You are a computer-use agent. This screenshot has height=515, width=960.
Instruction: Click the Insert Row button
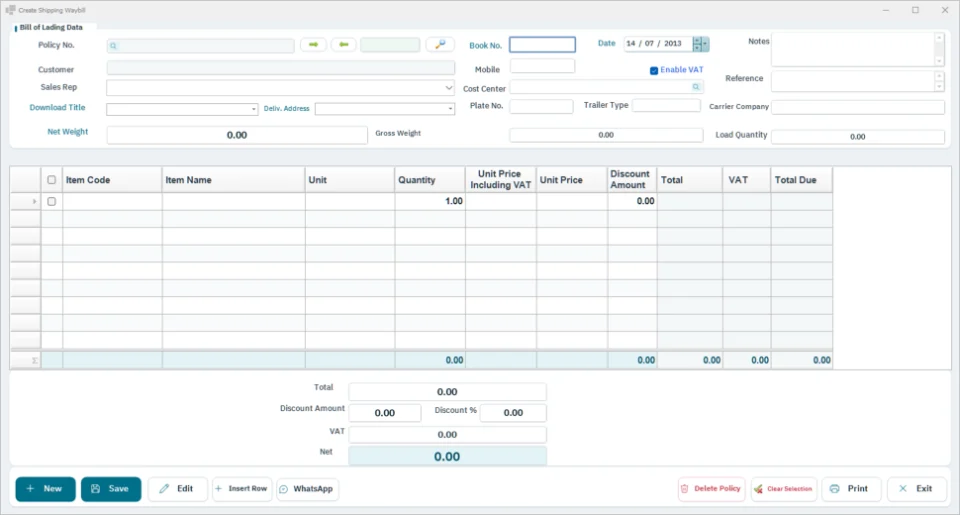[242, 489]
